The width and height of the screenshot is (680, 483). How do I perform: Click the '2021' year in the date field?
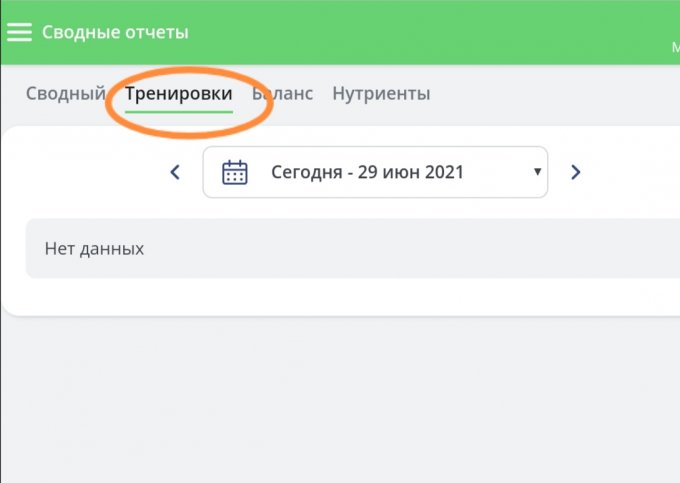[x=442, y=172]
